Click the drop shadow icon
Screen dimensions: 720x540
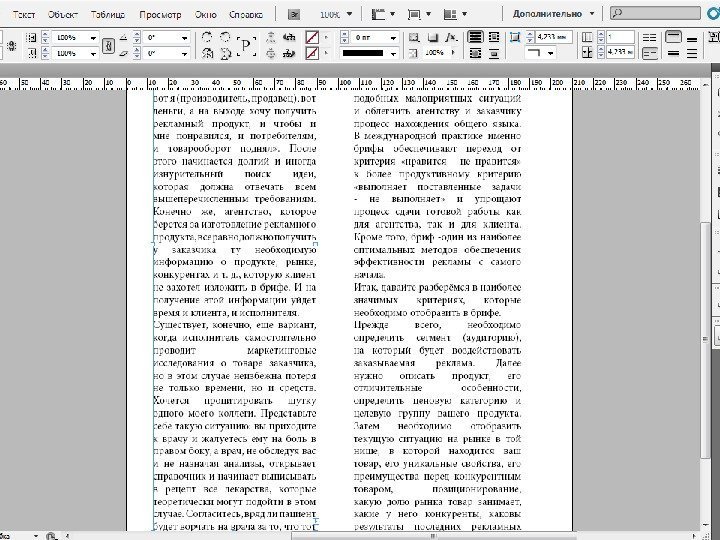tap(433, 37)
